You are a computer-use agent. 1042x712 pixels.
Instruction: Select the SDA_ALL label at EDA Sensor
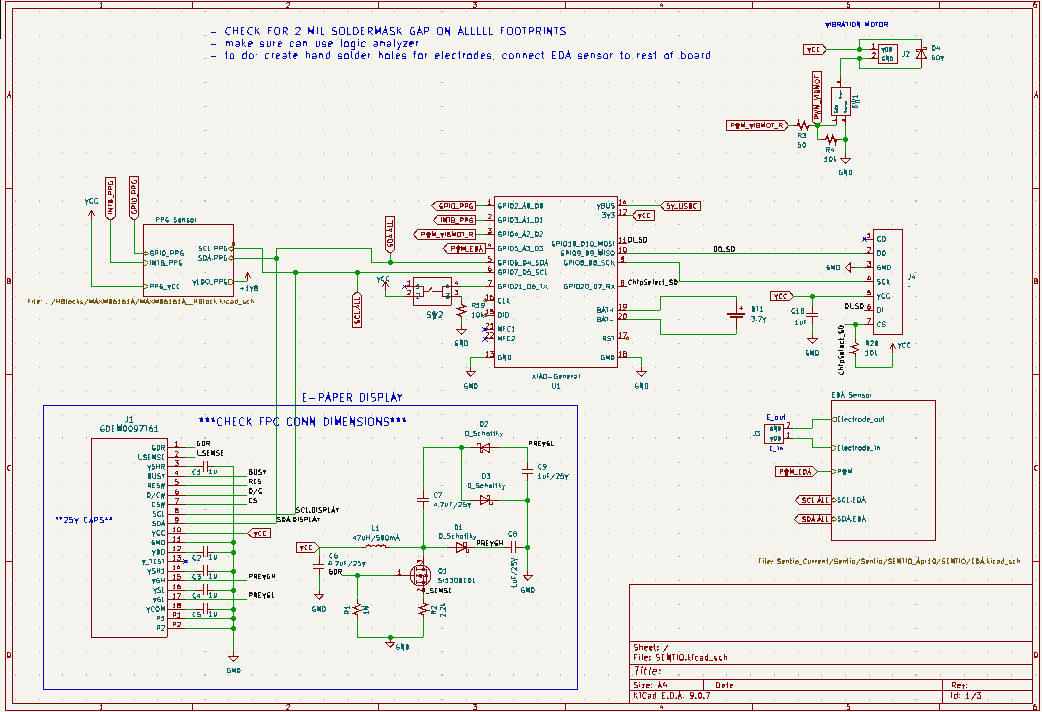[812, 519]
